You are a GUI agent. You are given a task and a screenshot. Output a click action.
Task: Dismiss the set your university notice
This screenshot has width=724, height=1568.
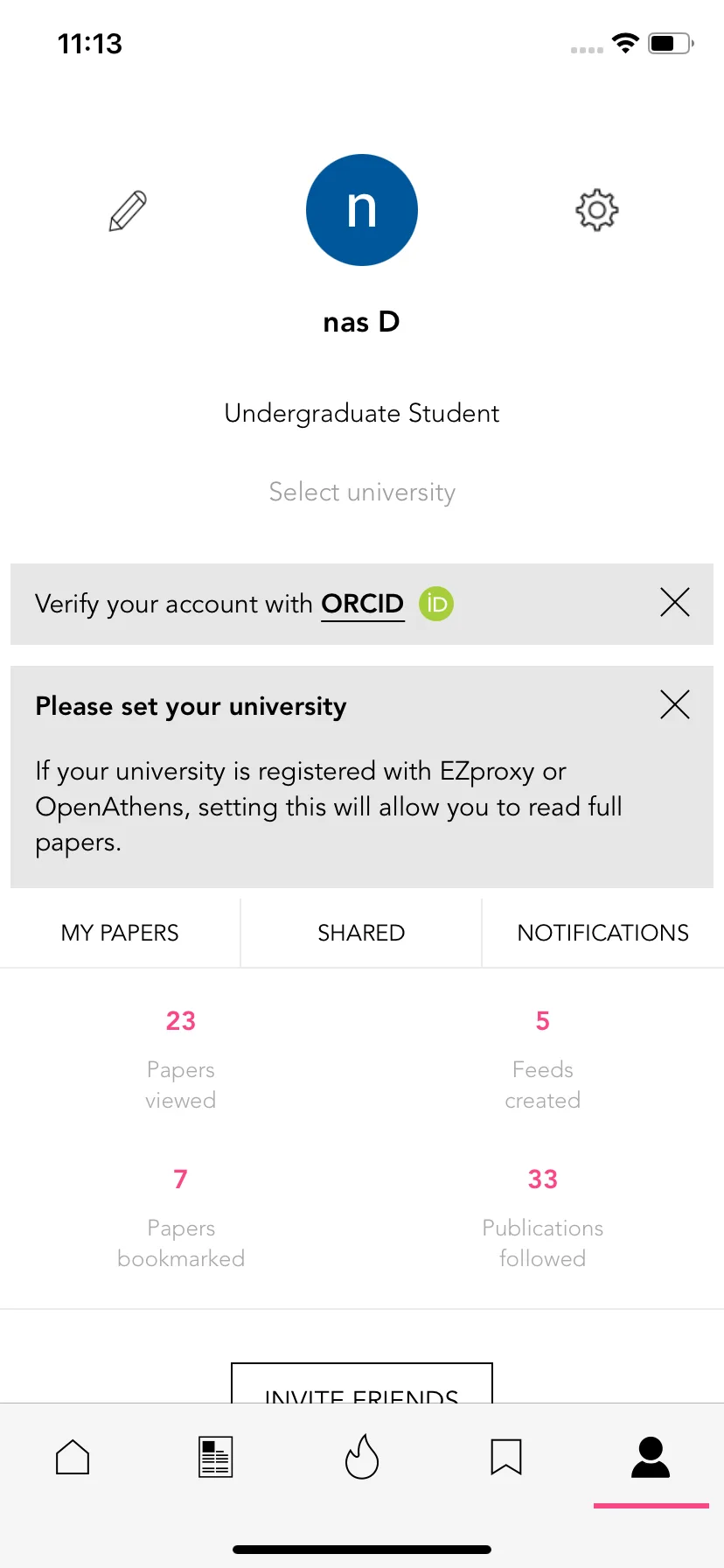(675, 704)
